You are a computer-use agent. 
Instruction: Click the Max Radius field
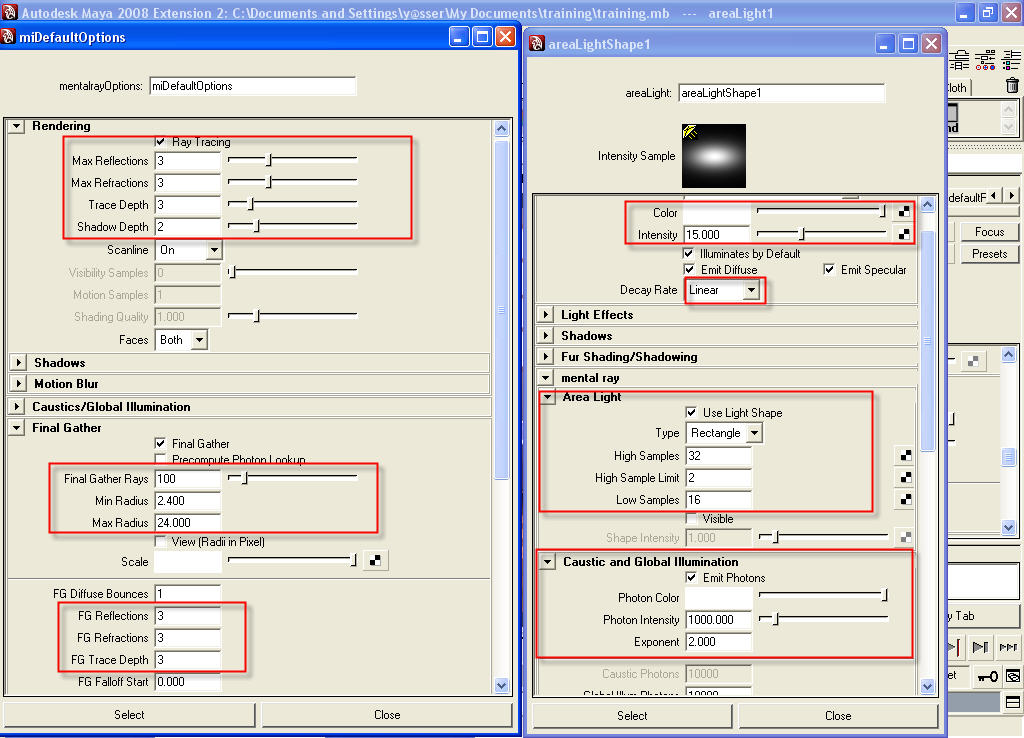188,522
